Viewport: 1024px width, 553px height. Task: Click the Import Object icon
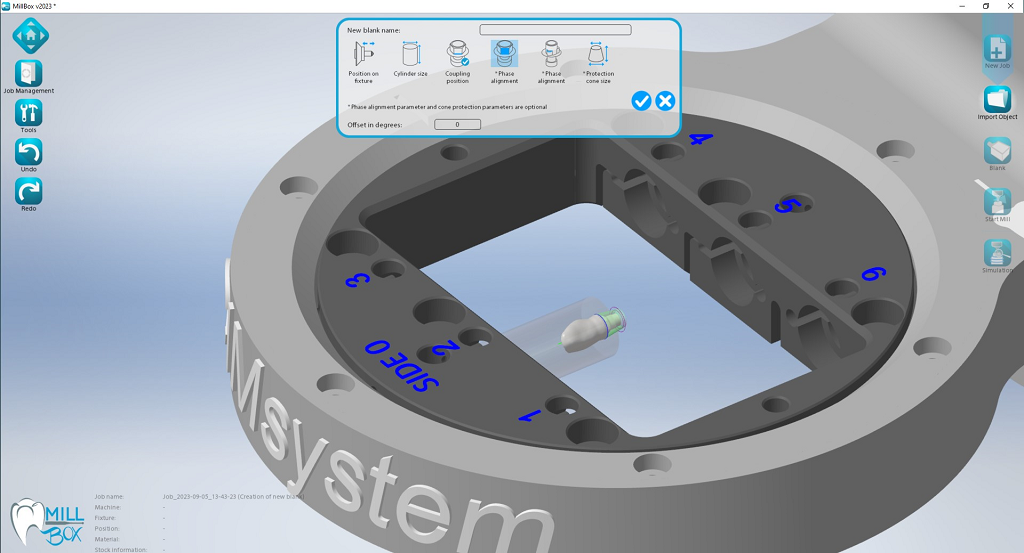[x=997, y=100]
